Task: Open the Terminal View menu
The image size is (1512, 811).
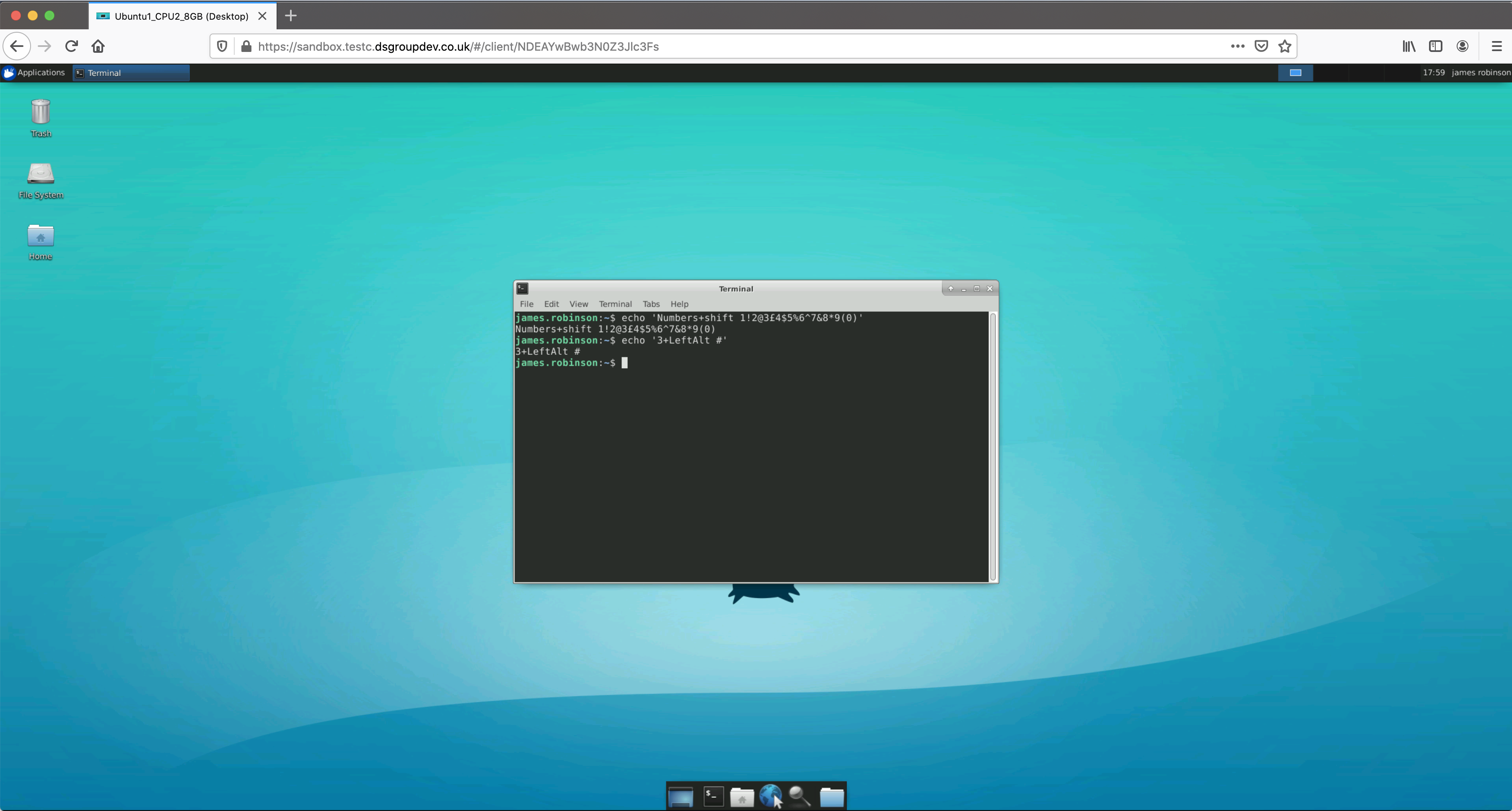Action: pyautogui.click(x=578, y=304)
